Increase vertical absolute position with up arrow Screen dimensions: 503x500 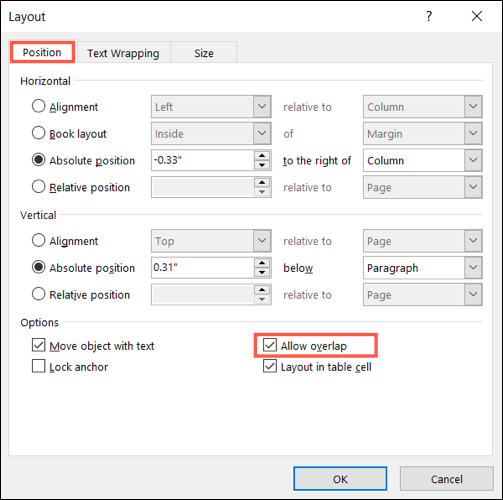click(x=262, y=263)
